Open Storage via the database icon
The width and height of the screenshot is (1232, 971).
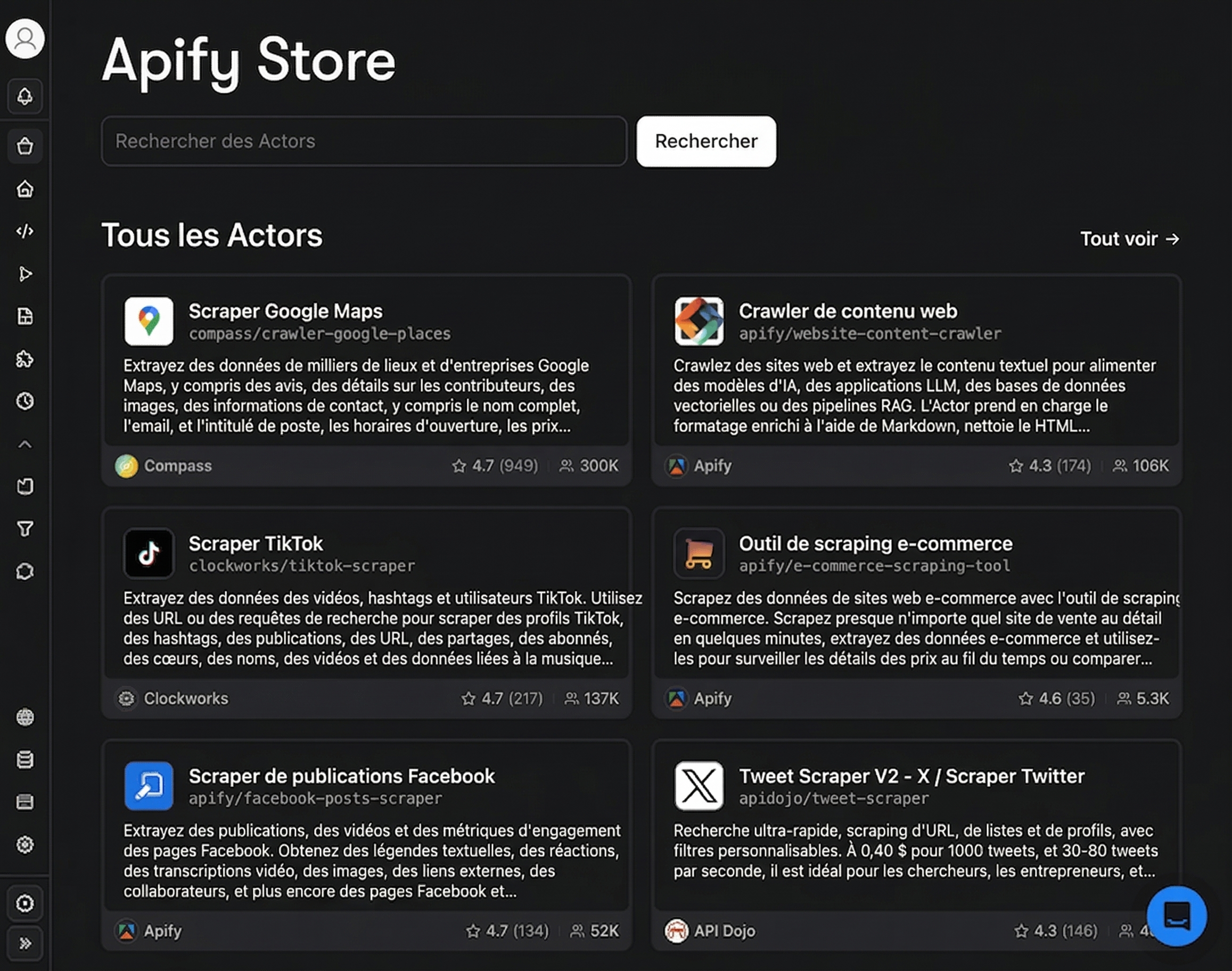[x=25, y=760]
